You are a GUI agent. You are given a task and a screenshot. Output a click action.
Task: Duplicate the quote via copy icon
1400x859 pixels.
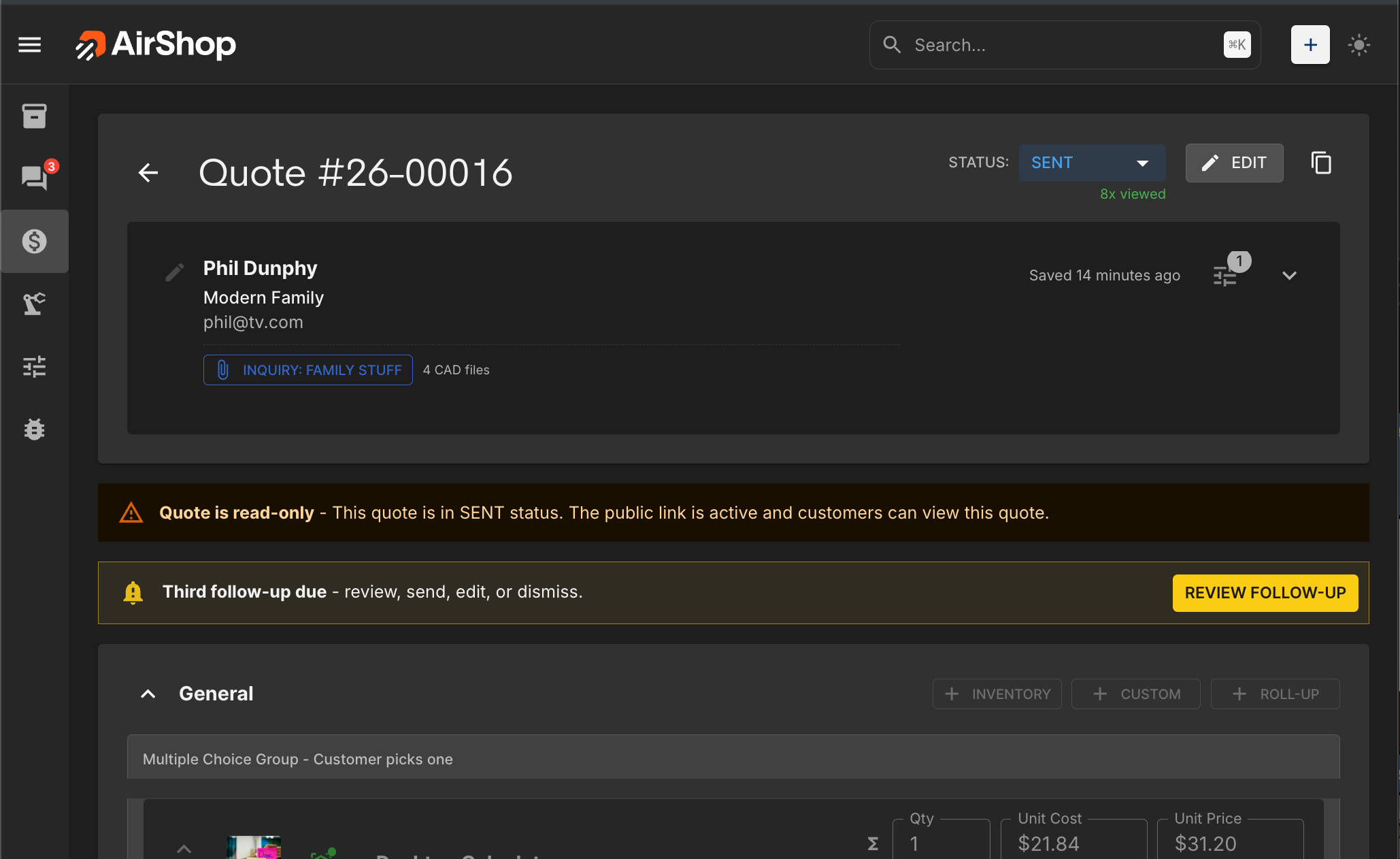(1321, 163)
